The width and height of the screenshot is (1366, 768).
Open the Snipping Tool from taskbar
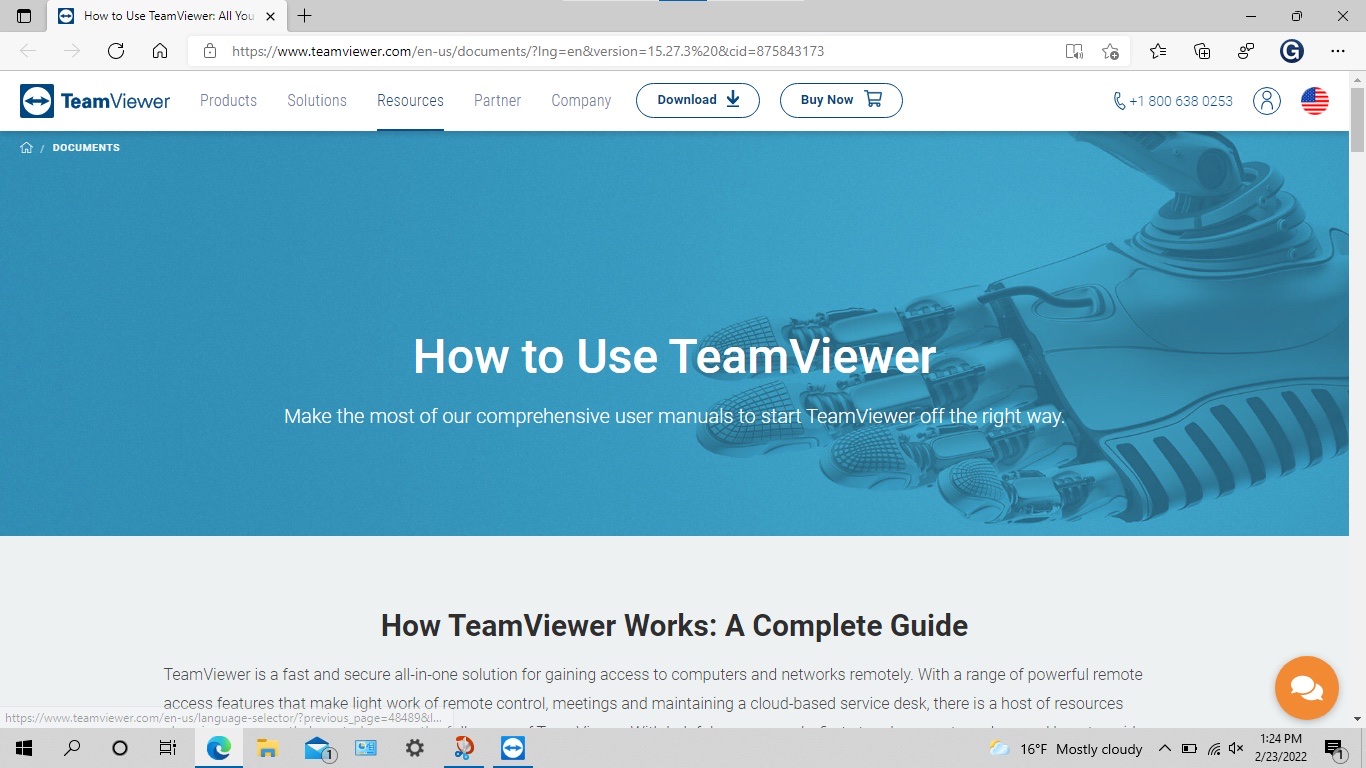pyautogui.click(x=462, y=748)
